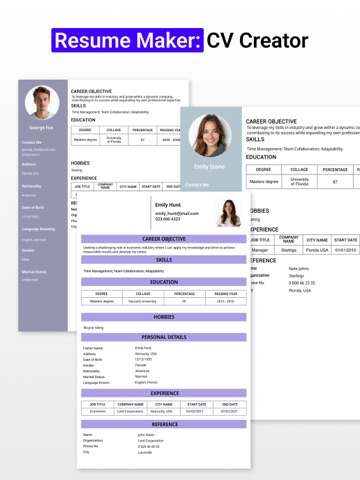Click 'English, French' language value
The image size is (360, 480).
pyautogui.click(x=146, y=382)
